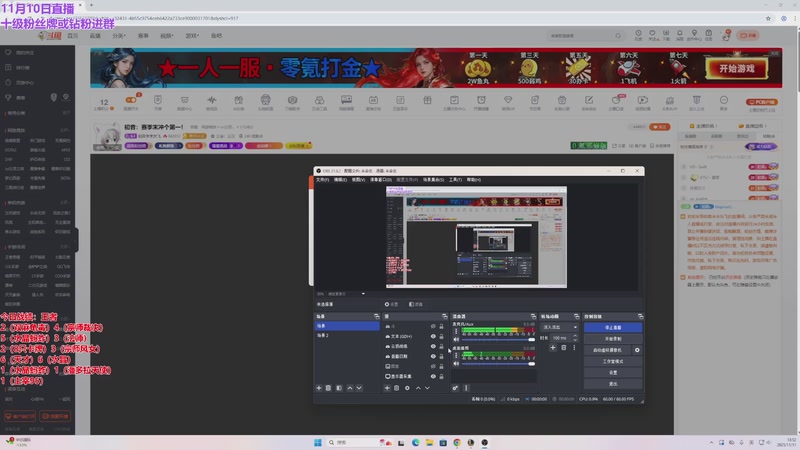Click 开始游戏 on the banner ad
Viewport: 800px width, 450px height.
(737, 69)
